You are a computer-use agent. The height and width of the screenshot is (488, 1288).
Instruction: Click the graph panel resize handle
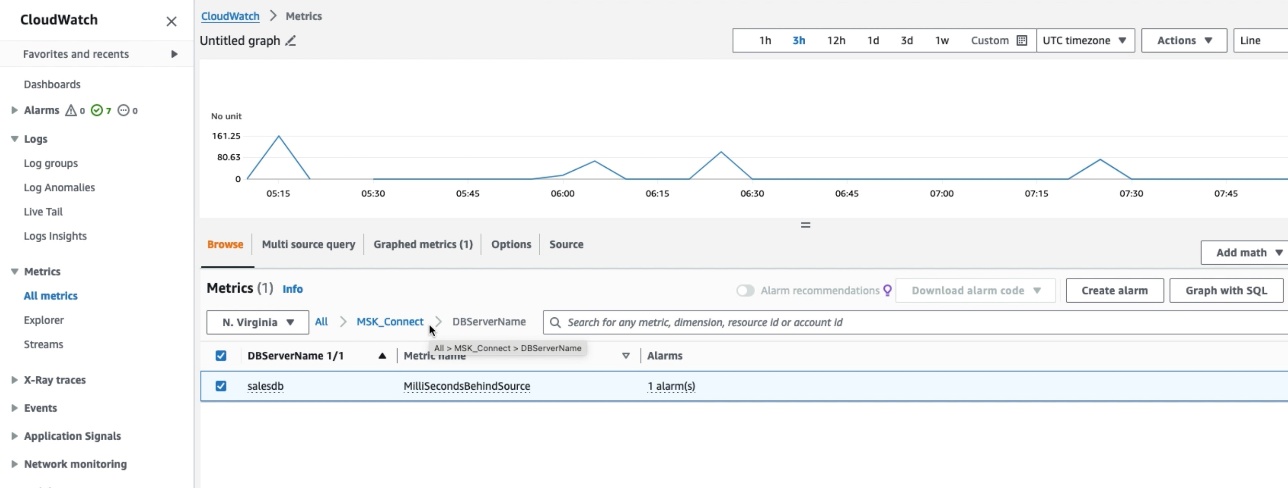(x=805, y=225)
